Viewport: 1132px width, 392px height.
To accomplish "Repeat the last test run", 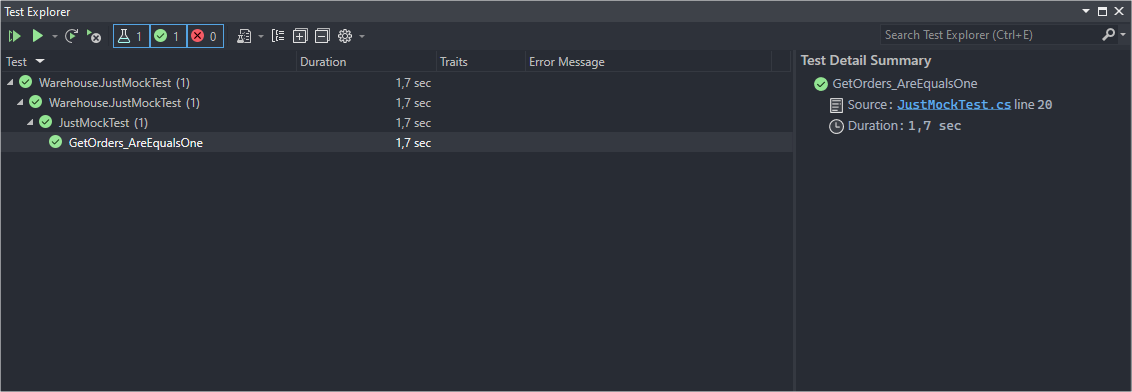I will tap(71, 35).
